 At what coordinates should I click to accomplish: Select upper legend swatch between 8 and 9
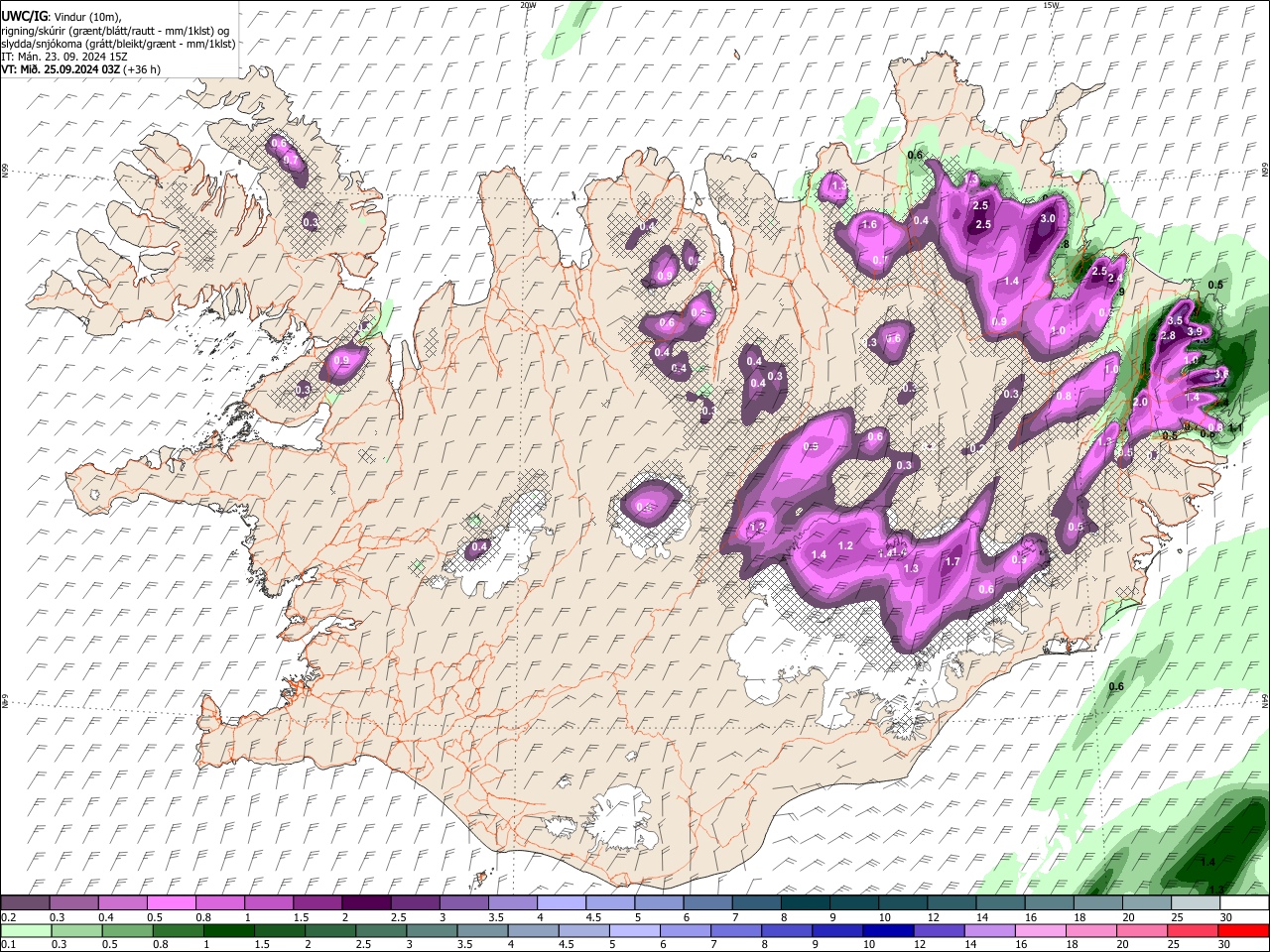[805, 903]
